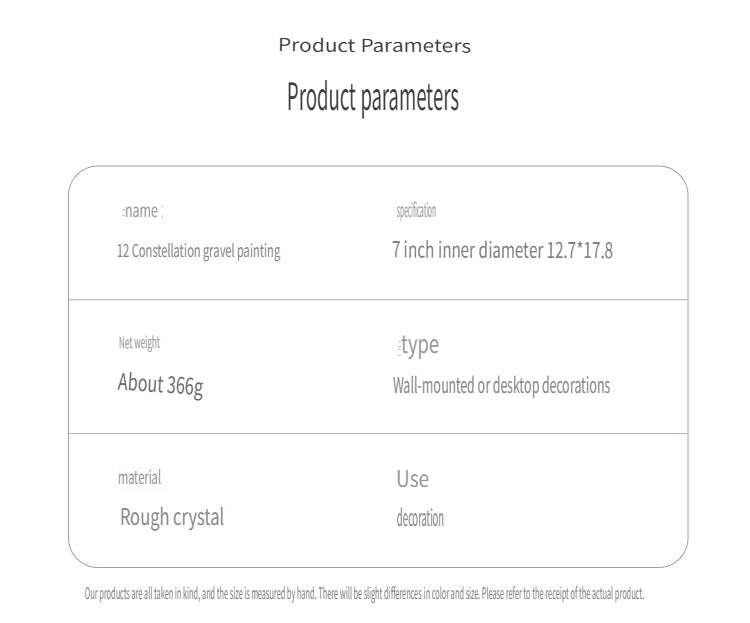Image resolution: width=750 pixels, height=623 pixels.
Task: Select the "Use" field label
Action: tap(412, 479)
